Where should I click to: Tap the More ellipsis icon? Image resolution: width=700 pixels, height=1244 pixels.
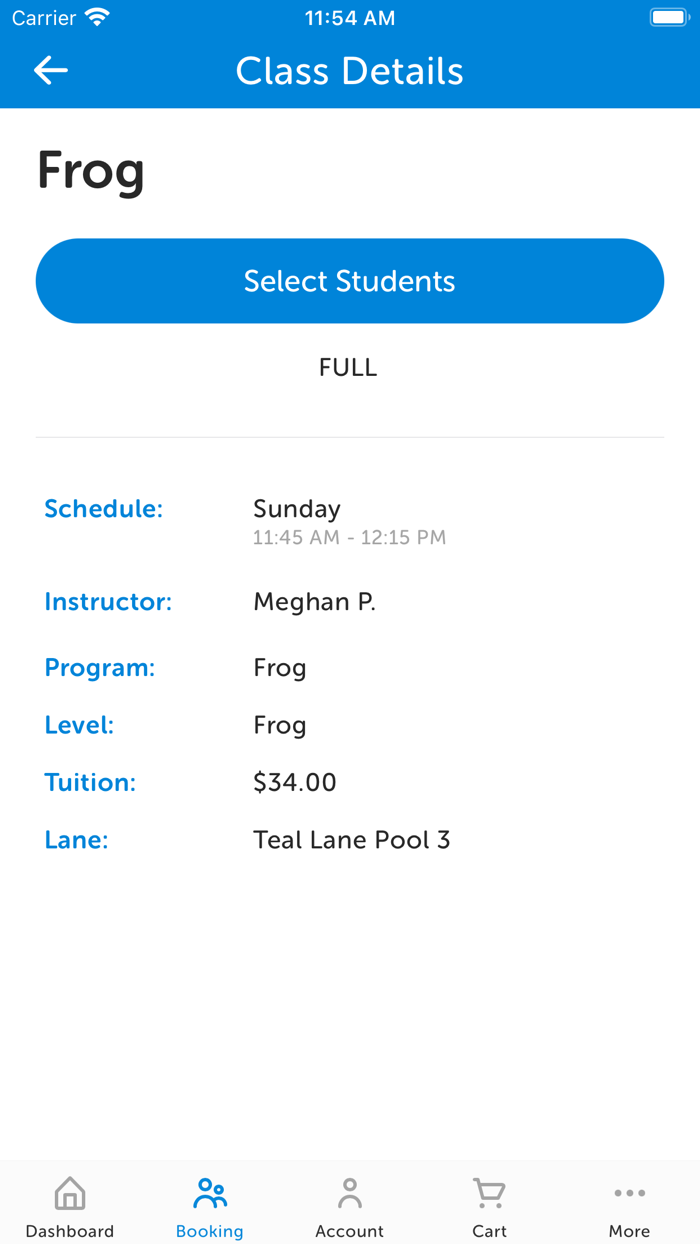tap(629, 1193)
